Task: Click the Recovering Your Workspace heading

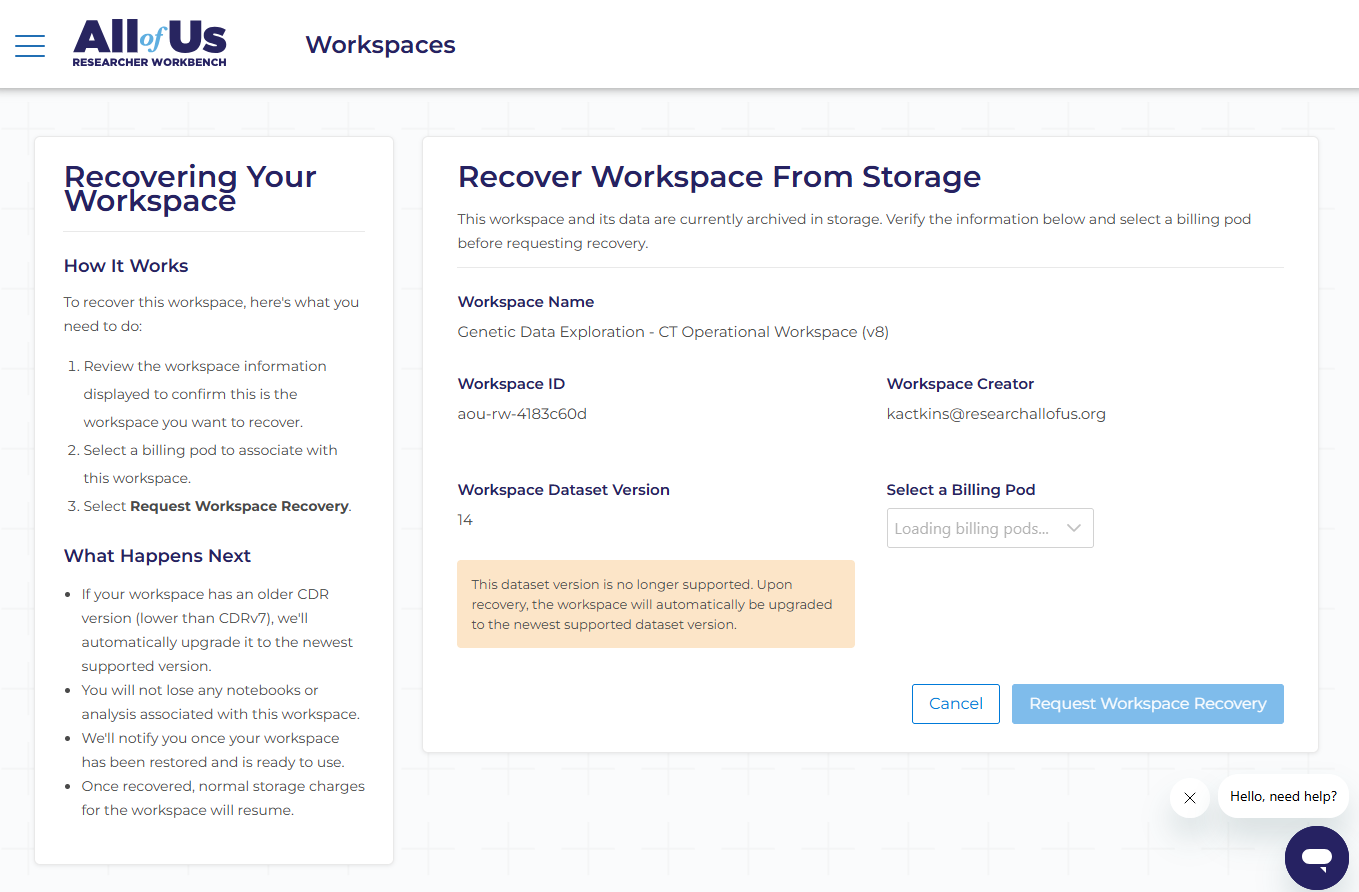Action: 190,189
